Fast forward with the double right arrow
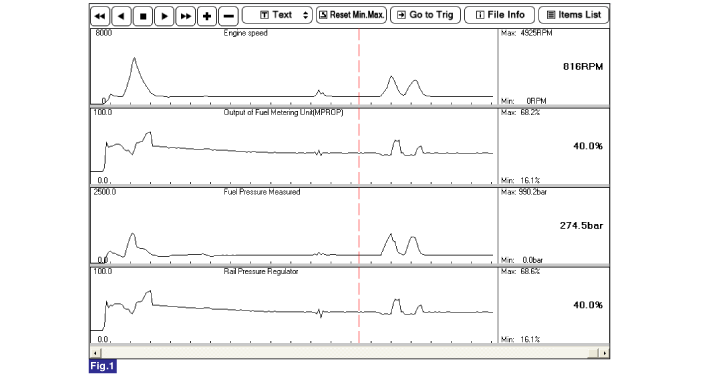This screenshot has width=701, height=376. (186, 16)
